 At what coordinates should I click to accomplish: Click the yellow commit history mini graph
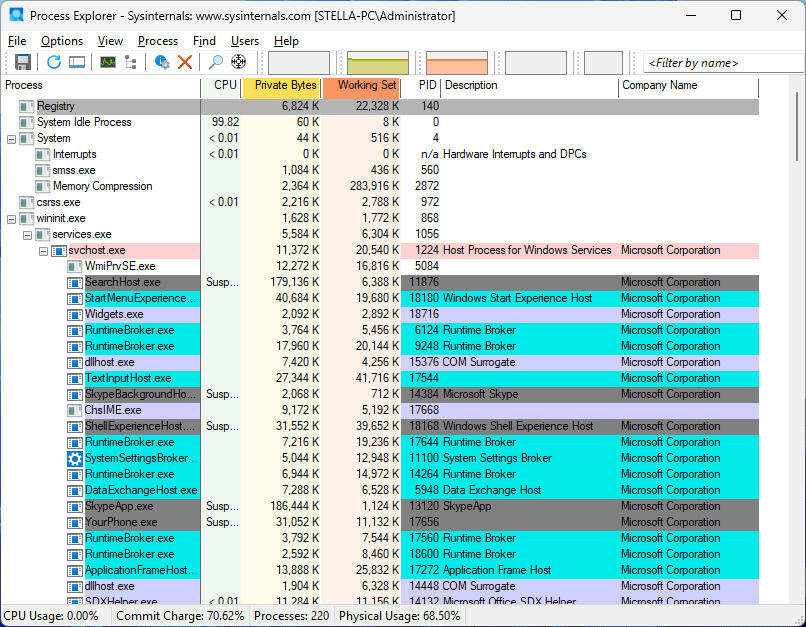(378, 63)
